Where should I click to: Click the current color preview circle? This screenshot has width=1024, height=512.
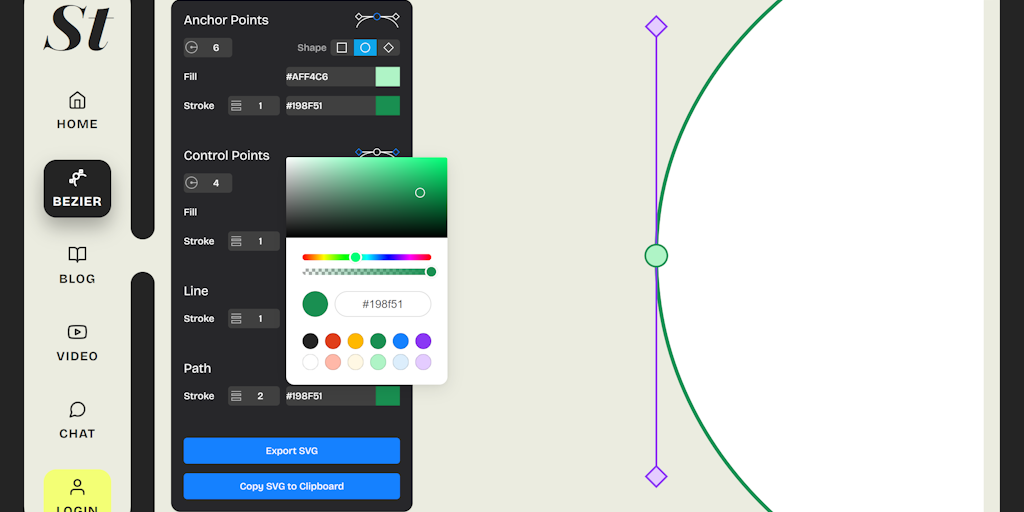pos(315,304)
